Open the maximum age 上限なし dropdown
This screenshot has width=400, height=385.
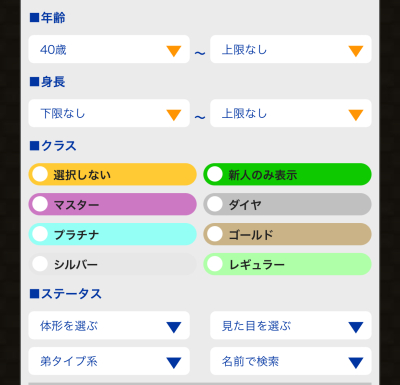[x=291, y=49]
